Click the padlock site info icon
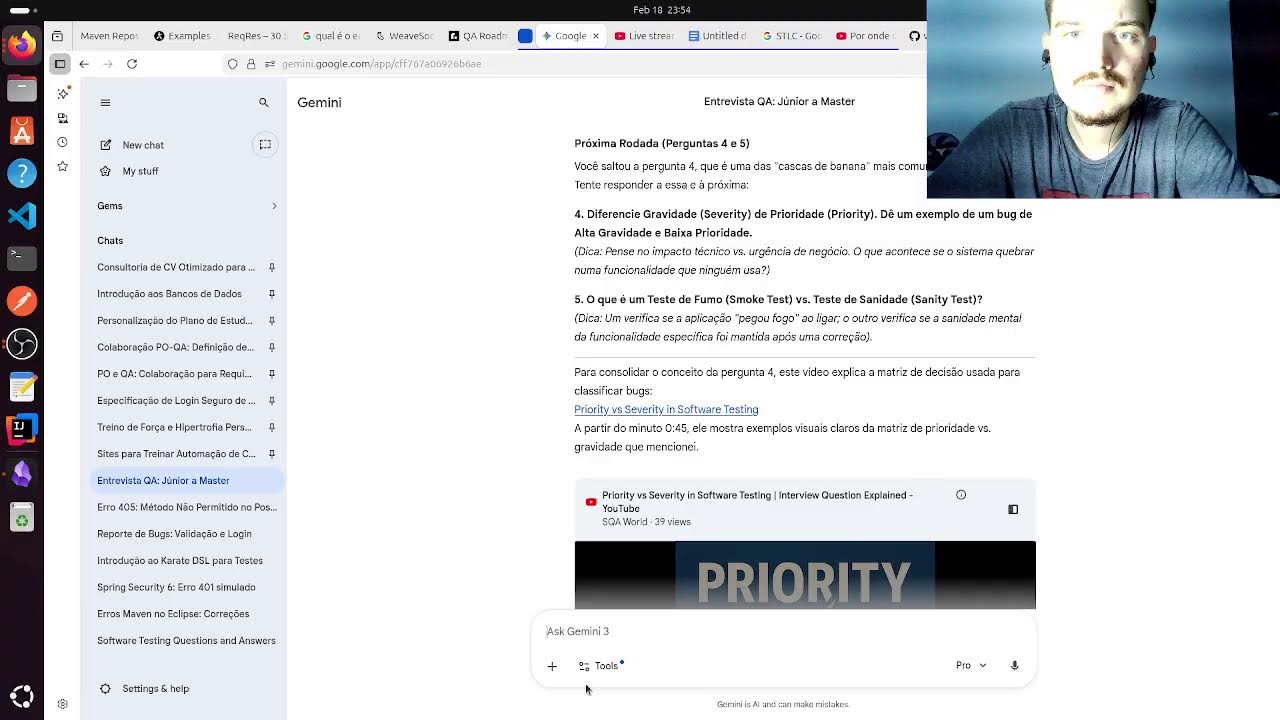Screen dimensions: 1280x720 point(252,63)
